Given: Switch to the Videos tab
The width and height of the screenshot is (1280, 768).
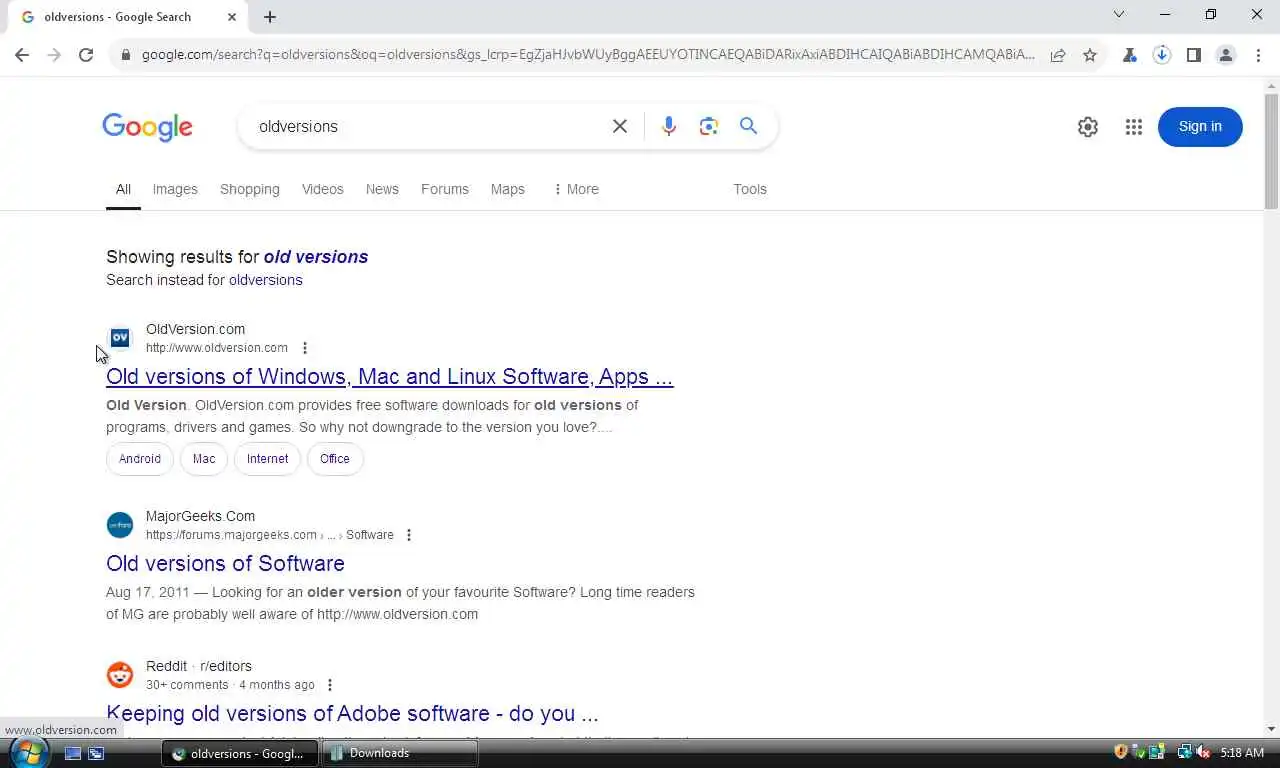Looking at the screenshot, I should click(323, 189).
